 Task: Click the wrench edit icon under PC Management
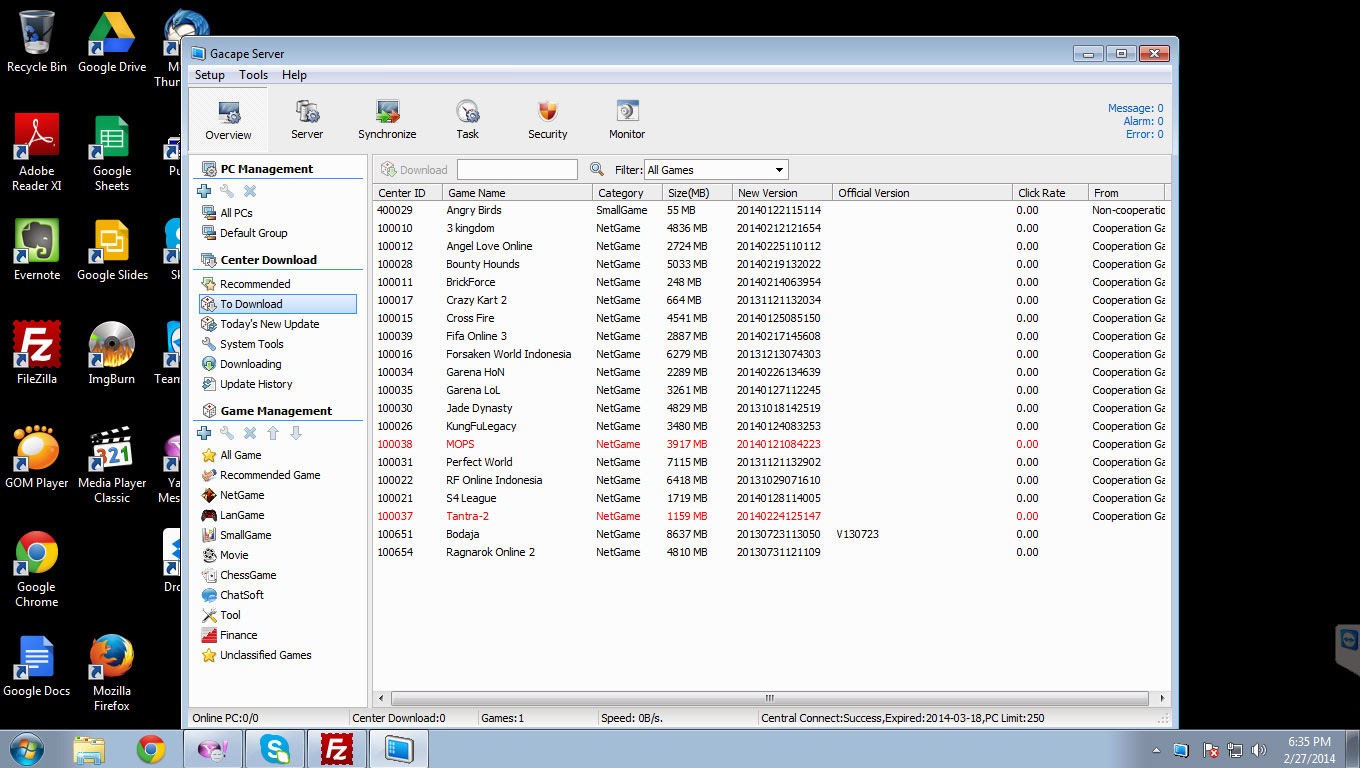point(227,191)
